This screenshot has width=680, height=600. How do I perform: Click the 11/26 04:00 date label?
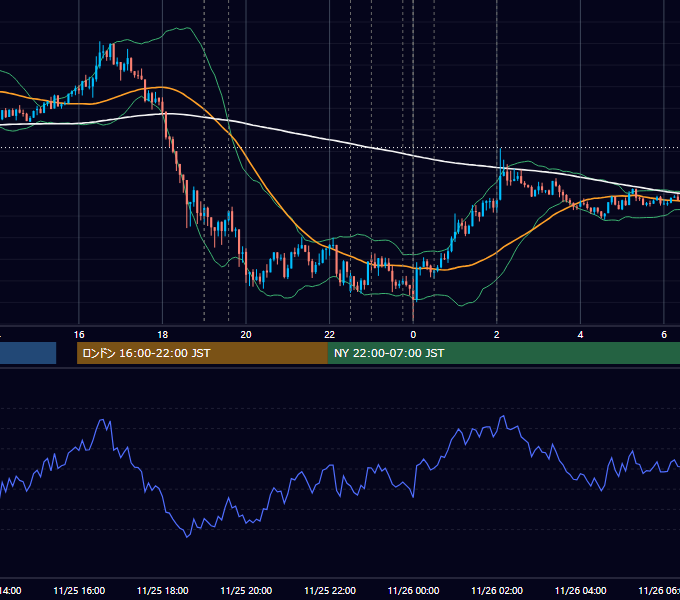581,590
